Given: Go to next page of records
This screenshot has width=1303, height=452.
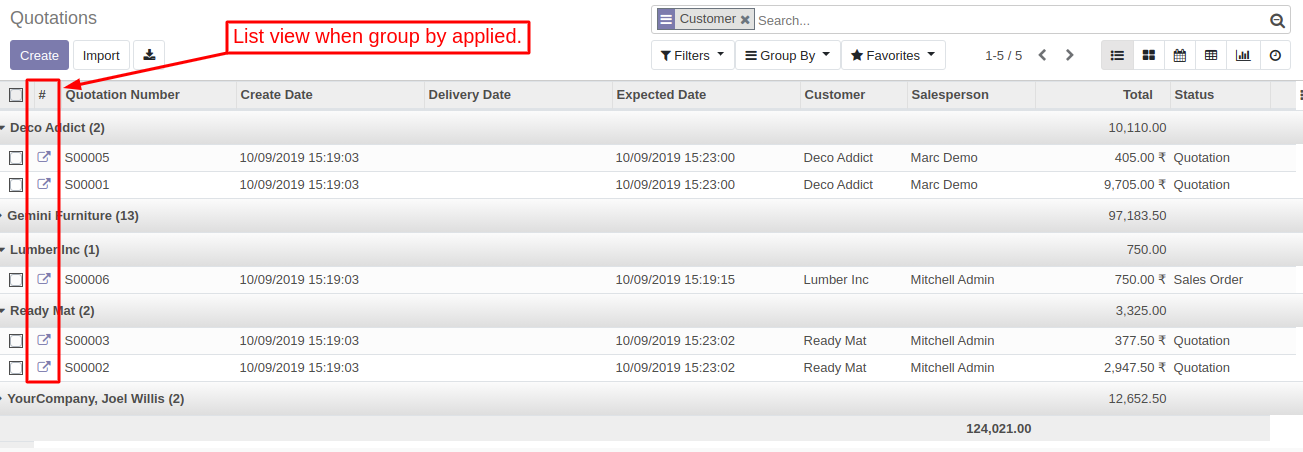Looking at the screenshot, I should point(1070,56).
